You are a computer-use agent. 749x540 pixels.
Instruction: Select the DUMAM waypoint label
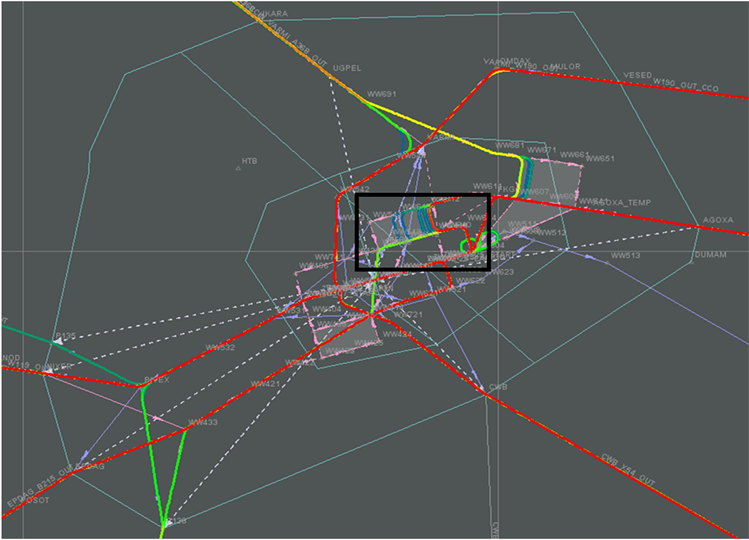coord(709,256)
